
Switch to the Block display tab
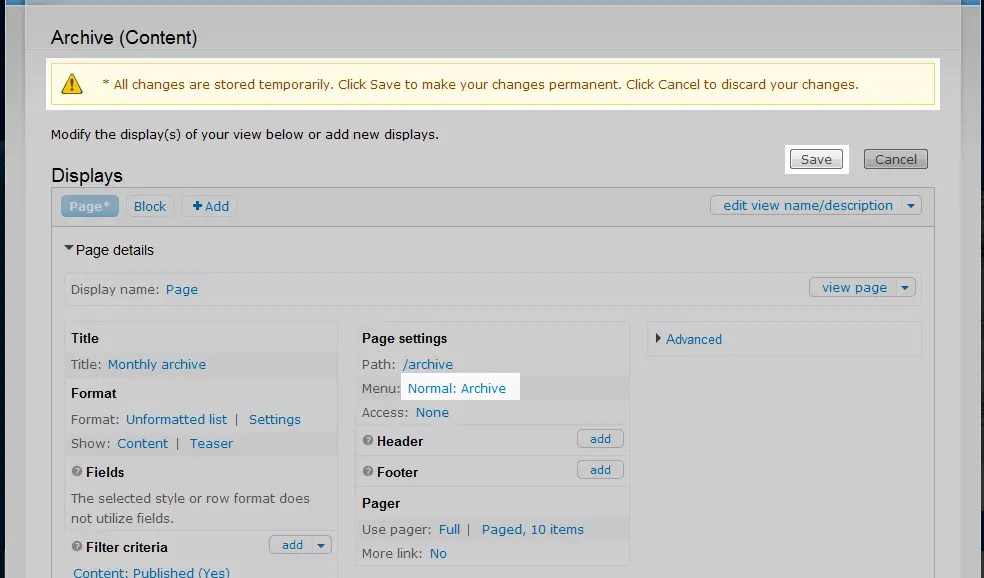point(149,206)
